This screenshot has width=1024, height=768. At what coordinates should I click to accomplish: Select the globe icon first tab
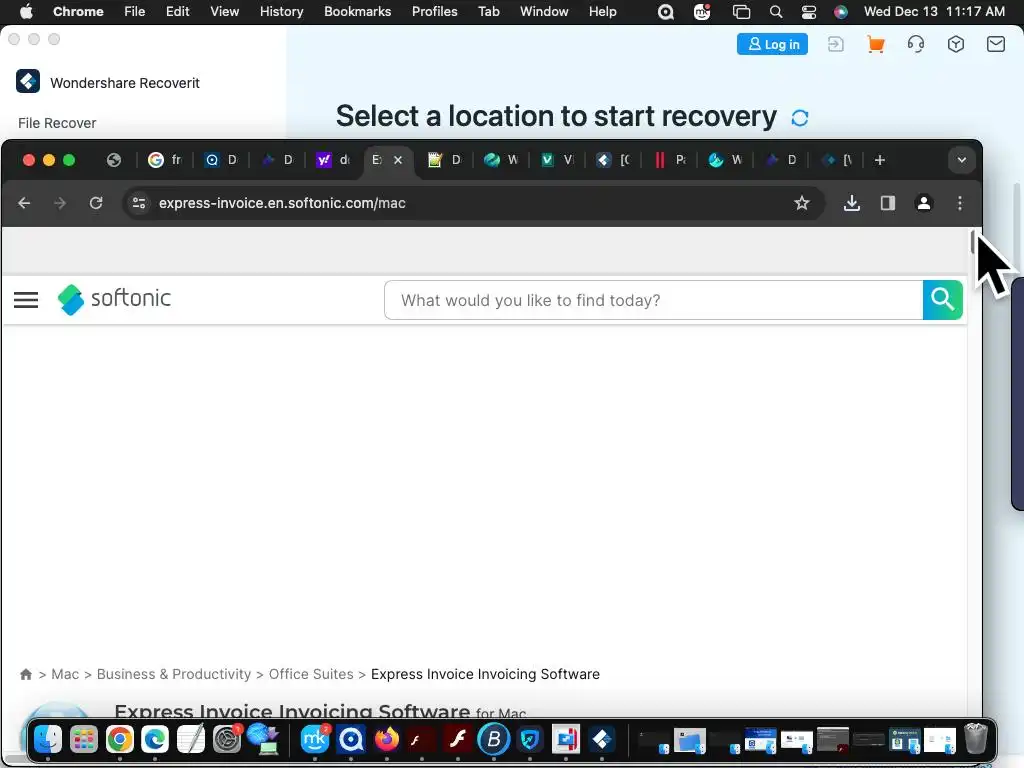click(x=114, y=160)
